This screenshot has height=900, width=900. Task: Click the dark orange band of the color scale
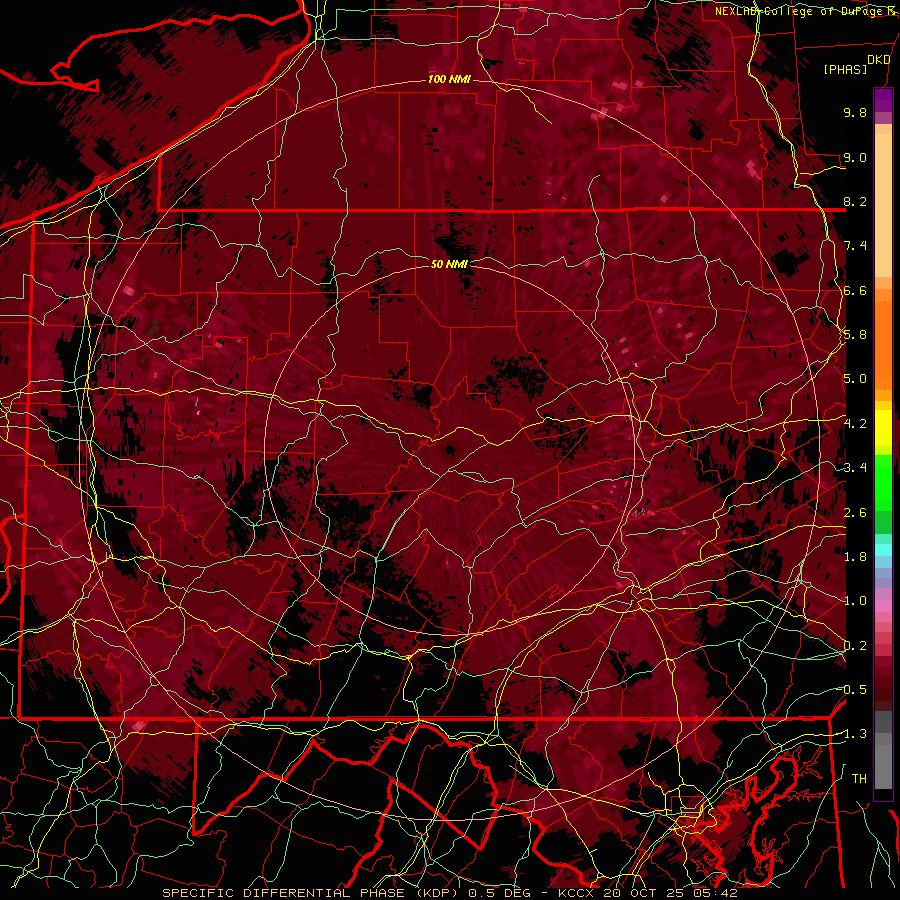click(883, 344)
